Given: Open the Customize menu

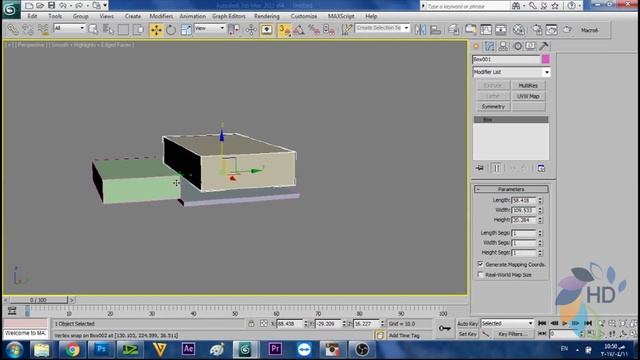Looking at the screenshot, I should point(304,16).
